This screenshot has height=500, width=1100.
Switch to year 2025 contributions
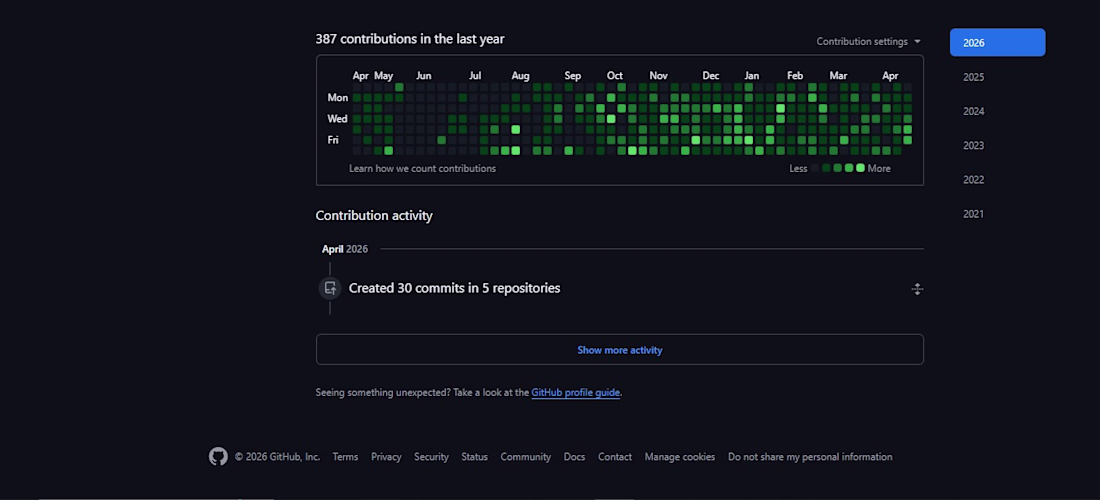click(x=973, y=77)
